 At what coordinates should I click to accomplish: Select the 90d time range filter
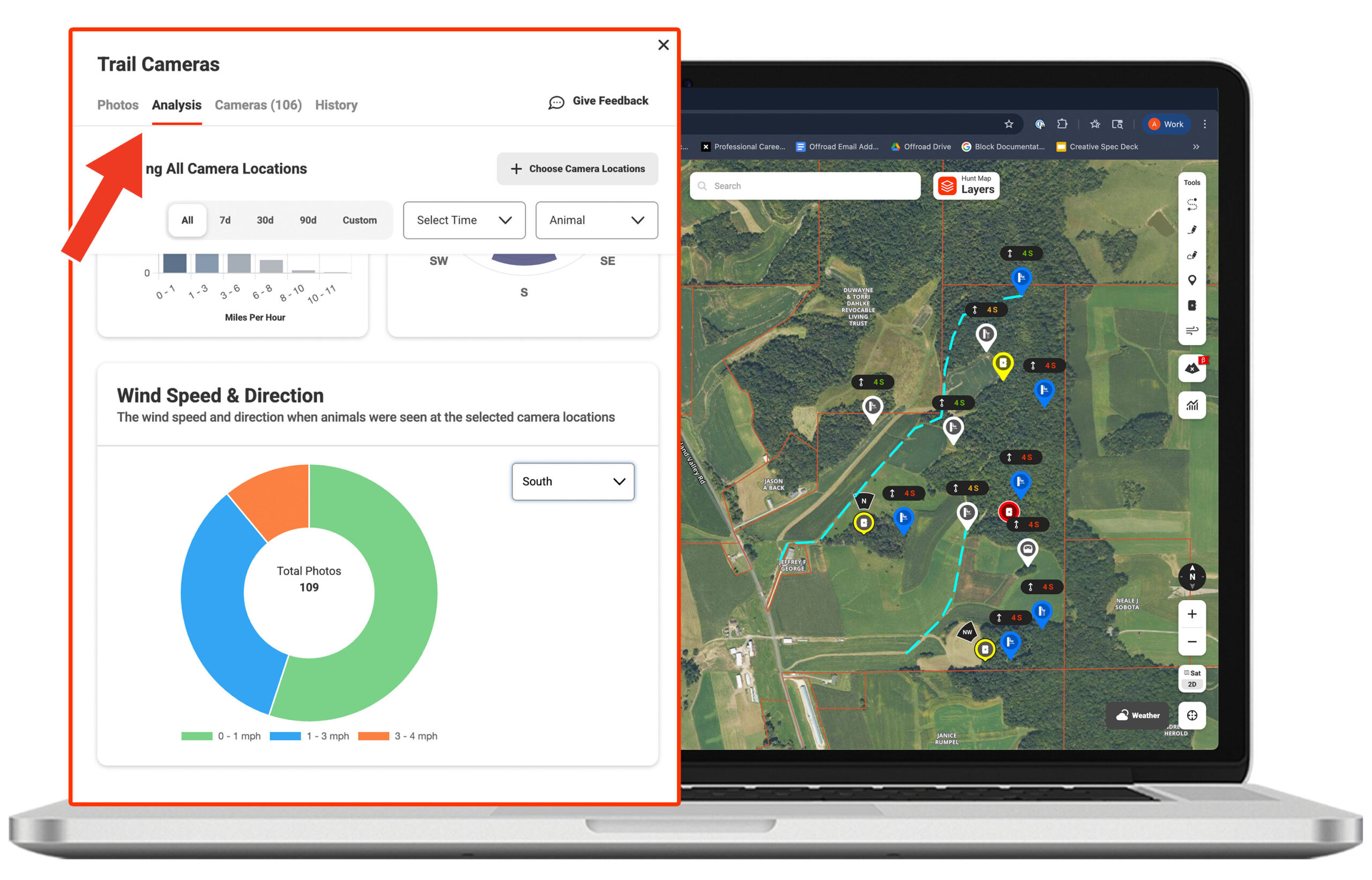coord(308,220)
